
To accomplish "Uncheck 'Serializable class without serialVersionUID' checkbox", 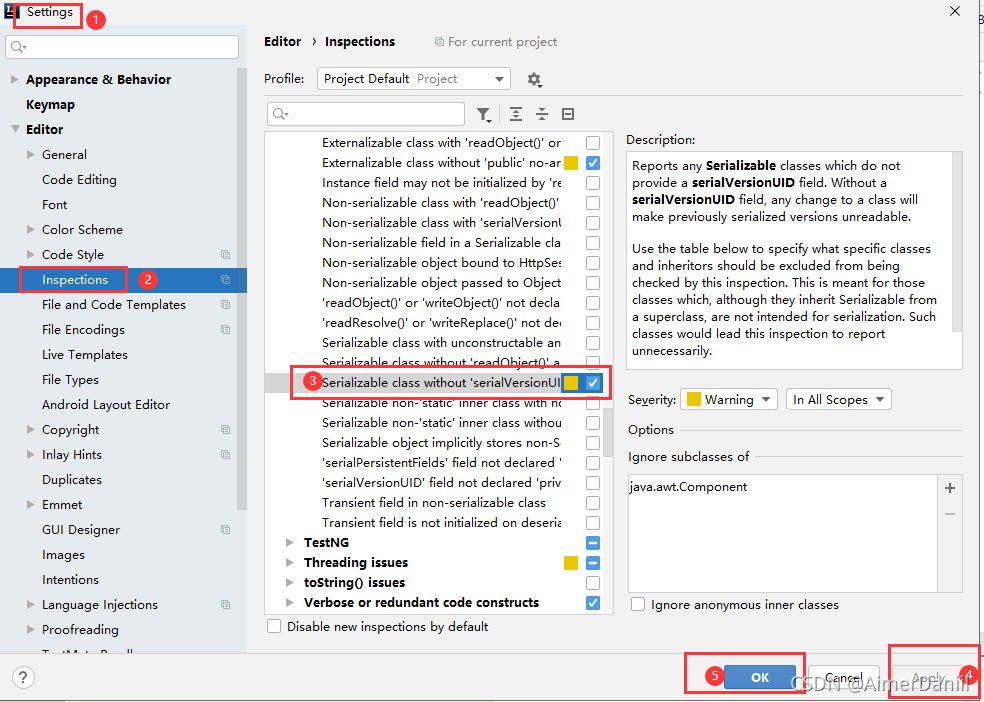I will point(592,383).
